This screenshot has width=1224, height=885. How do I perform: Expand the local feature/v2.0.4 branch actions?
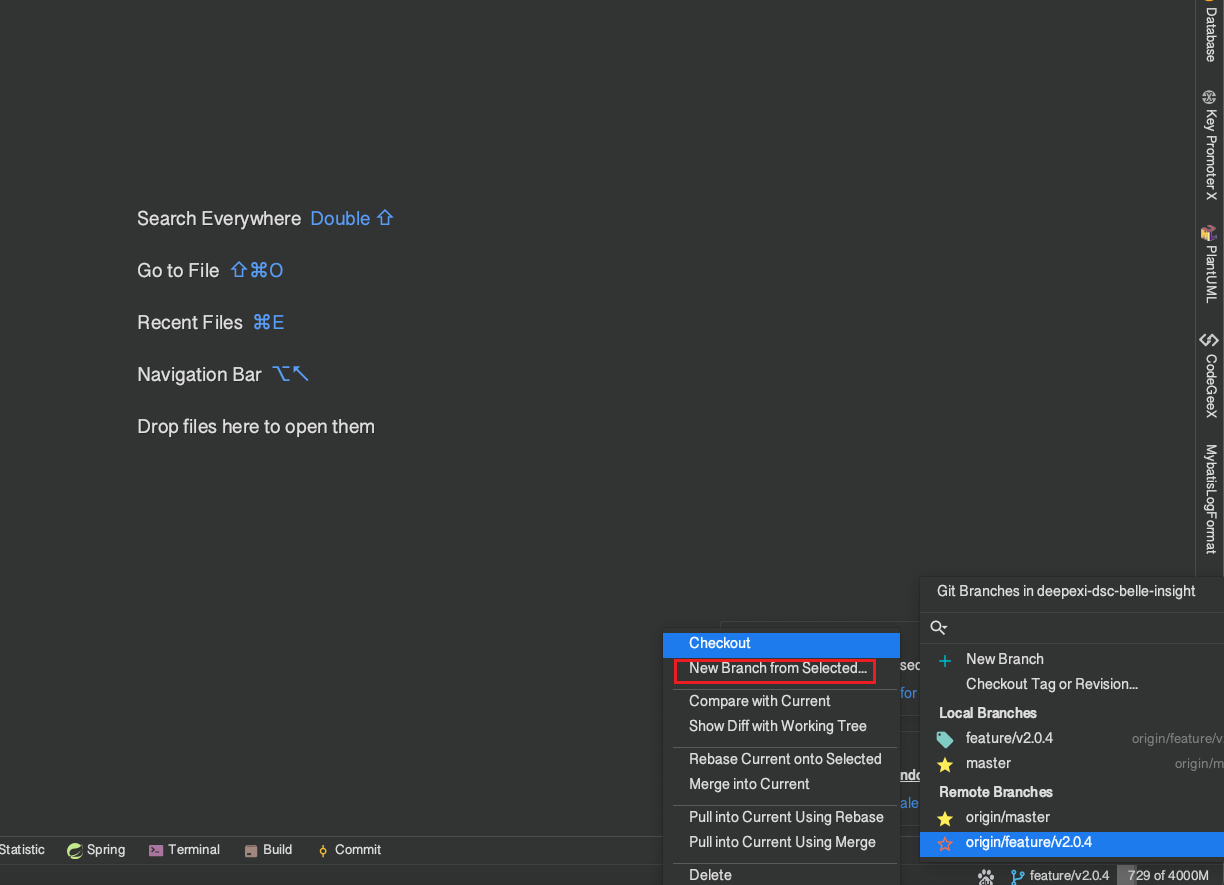point(1008,739)
